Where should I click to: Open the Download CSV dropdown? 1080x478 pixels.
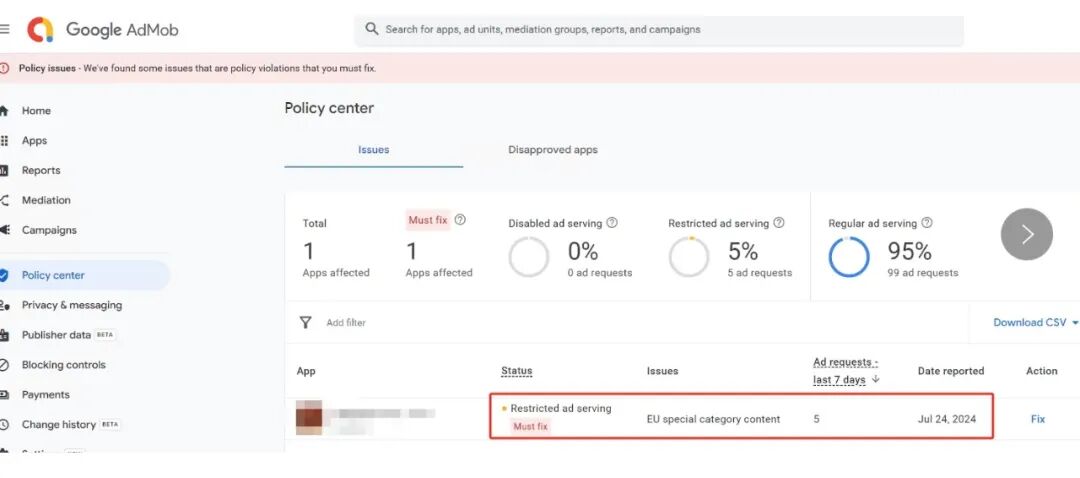(1035, 322)
